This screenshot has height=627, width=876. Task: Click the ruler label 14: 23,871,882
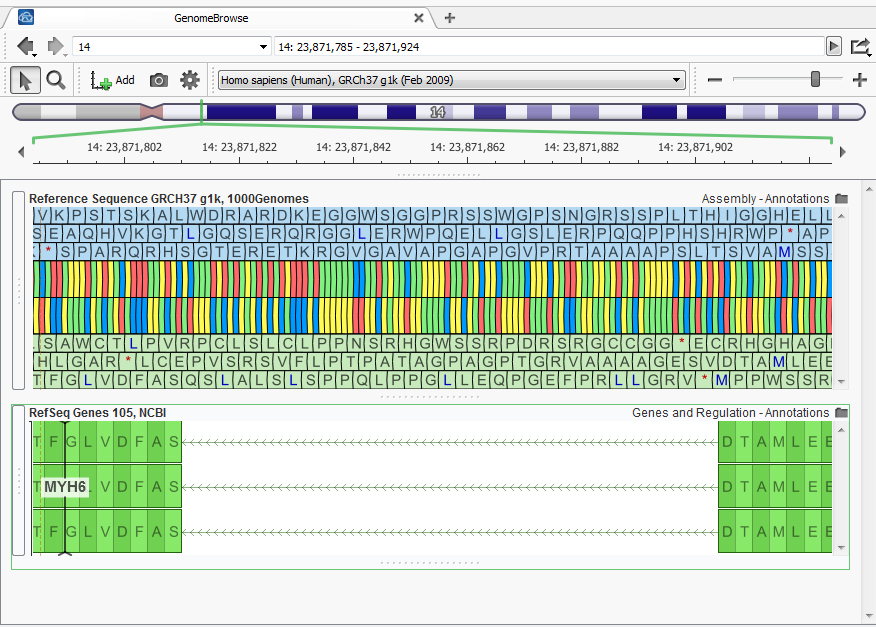[582, 148]
